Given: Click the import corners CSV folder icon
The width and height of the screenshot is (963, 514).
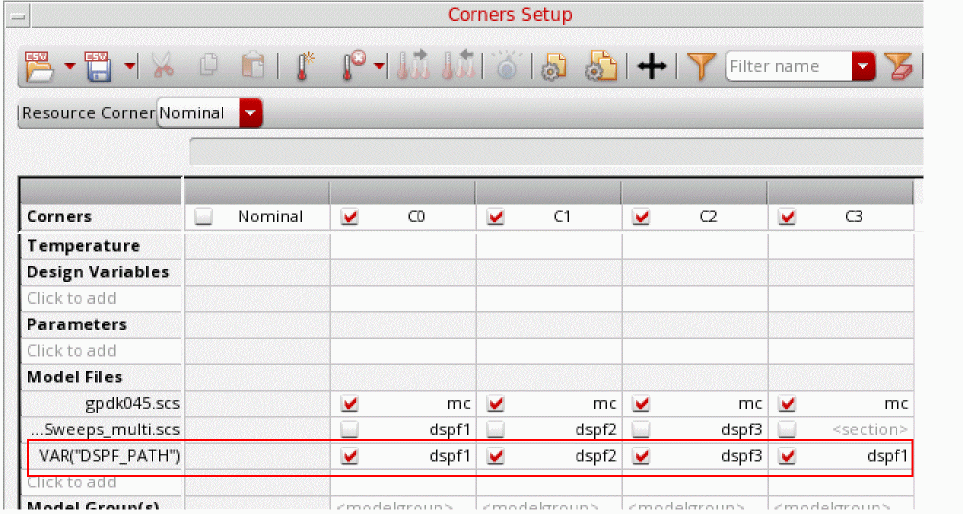Looking at the screenshot, I should pyautogui.click(x=37, y=66).
